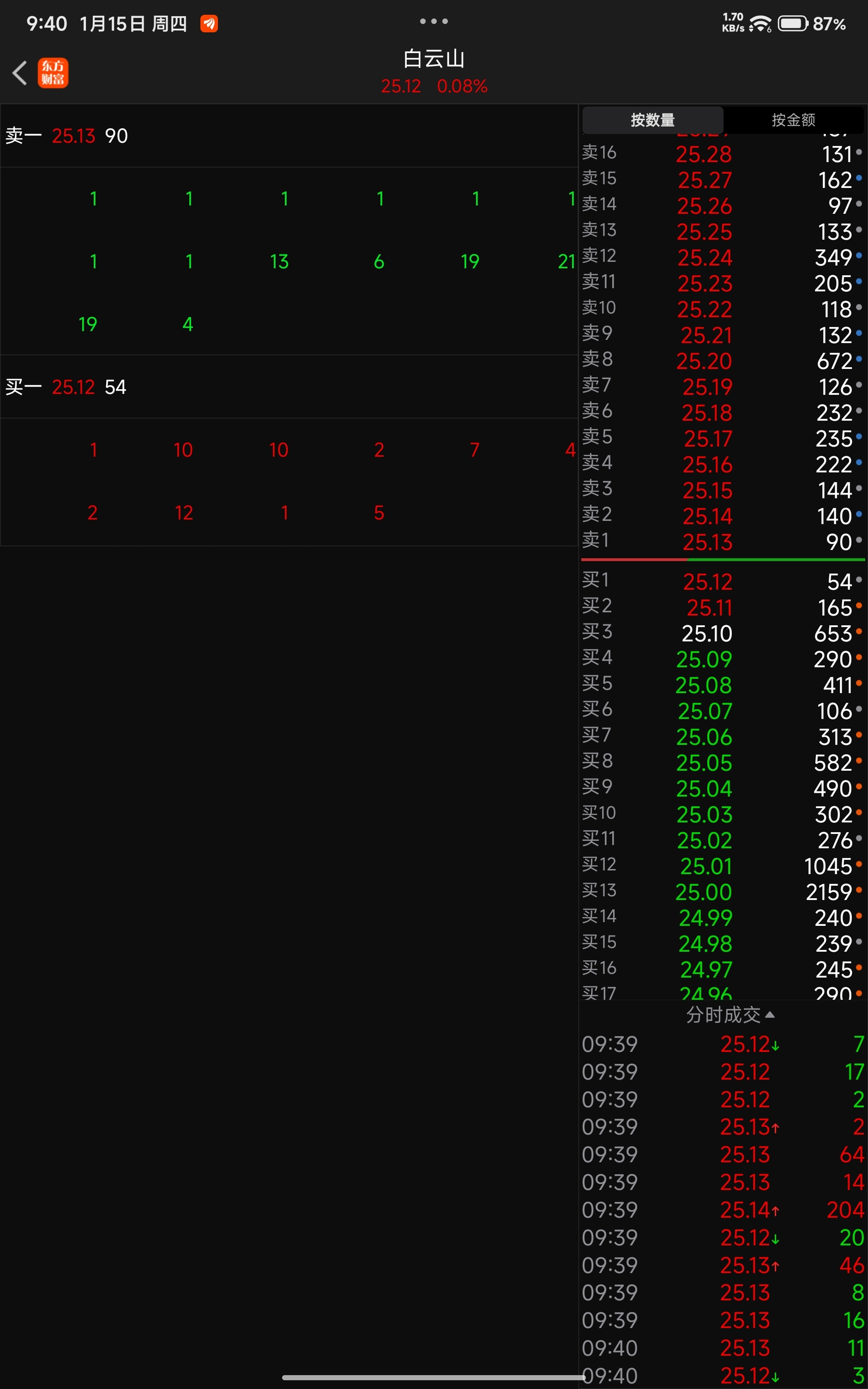Check the battery indicator icon
This screenshot has width=868, height=1389.
coord(793,24)
